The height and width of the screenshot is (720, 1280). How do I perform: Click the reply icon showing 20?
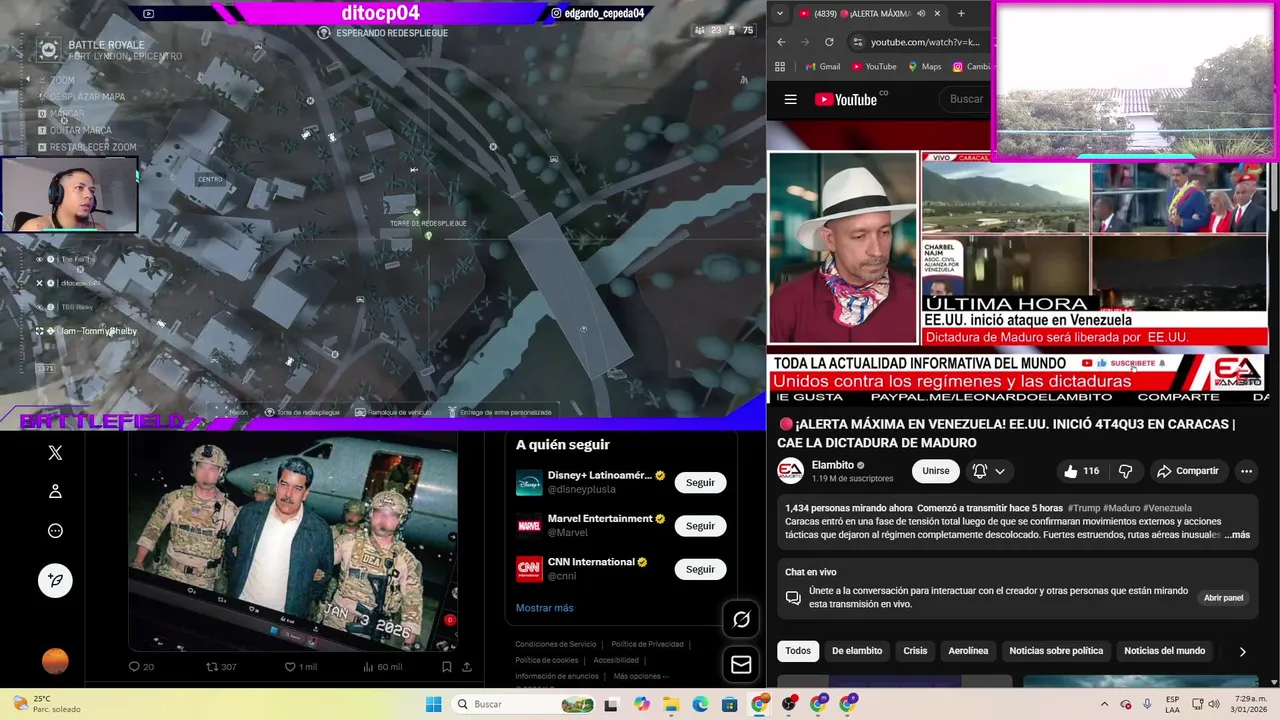tap(141, 667)
